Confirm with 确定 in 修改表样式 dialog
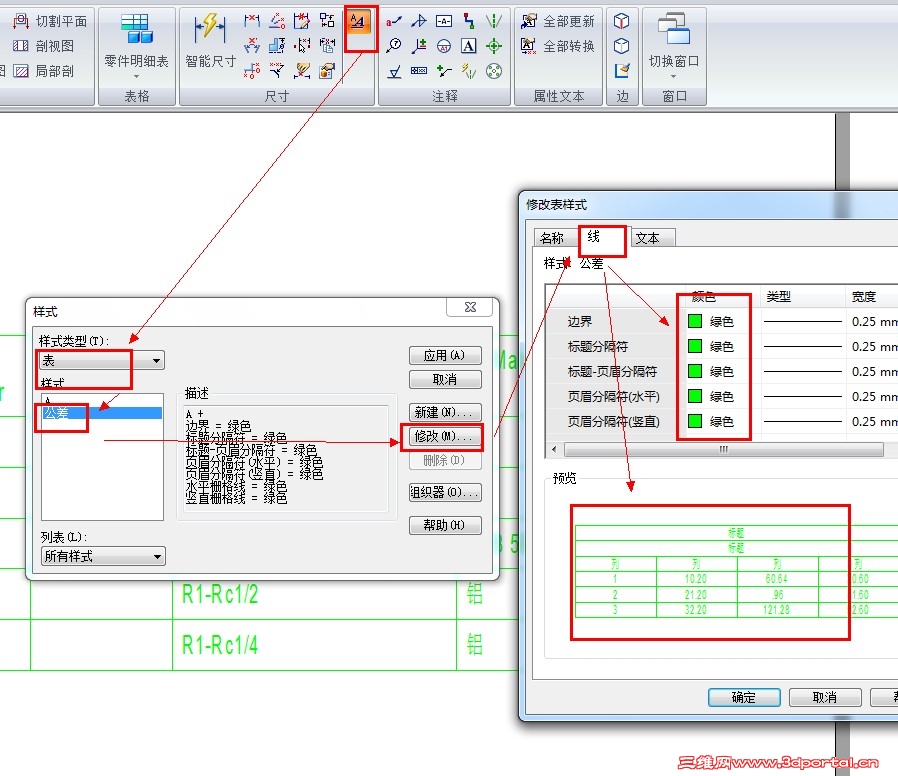The width and height of the screenshot is (898, 776). coord(744,697)
